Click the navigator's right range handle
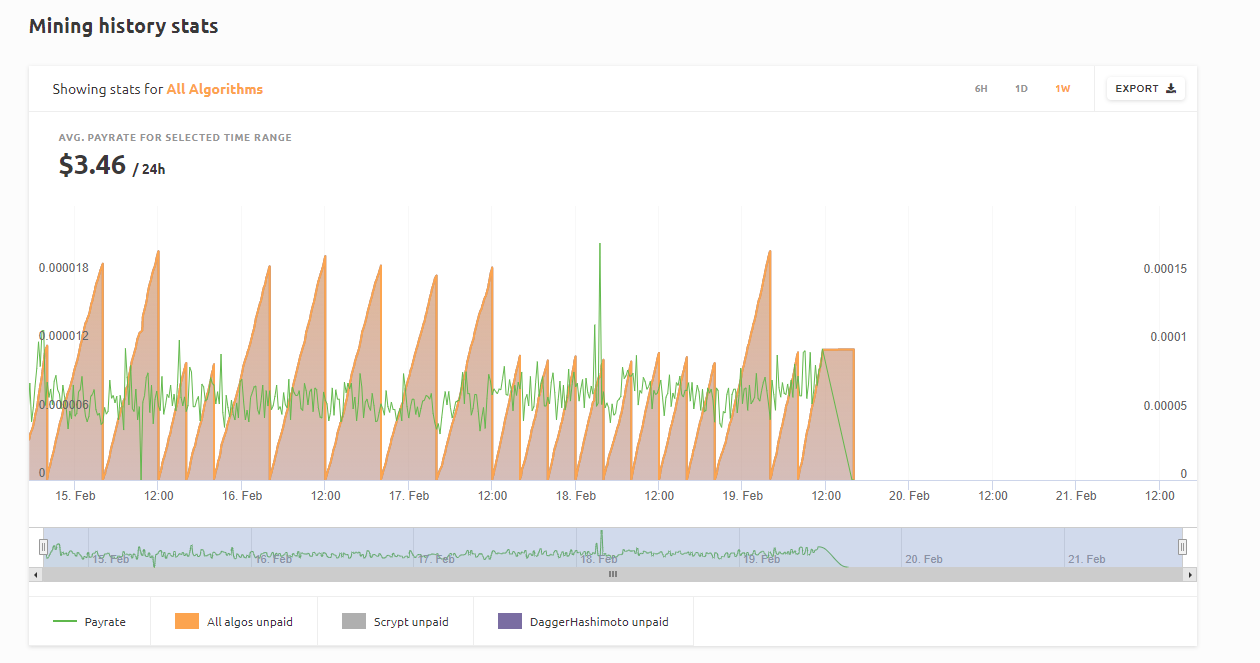The height and width of the screenshot is (663, 1260). pos(1182,547)
